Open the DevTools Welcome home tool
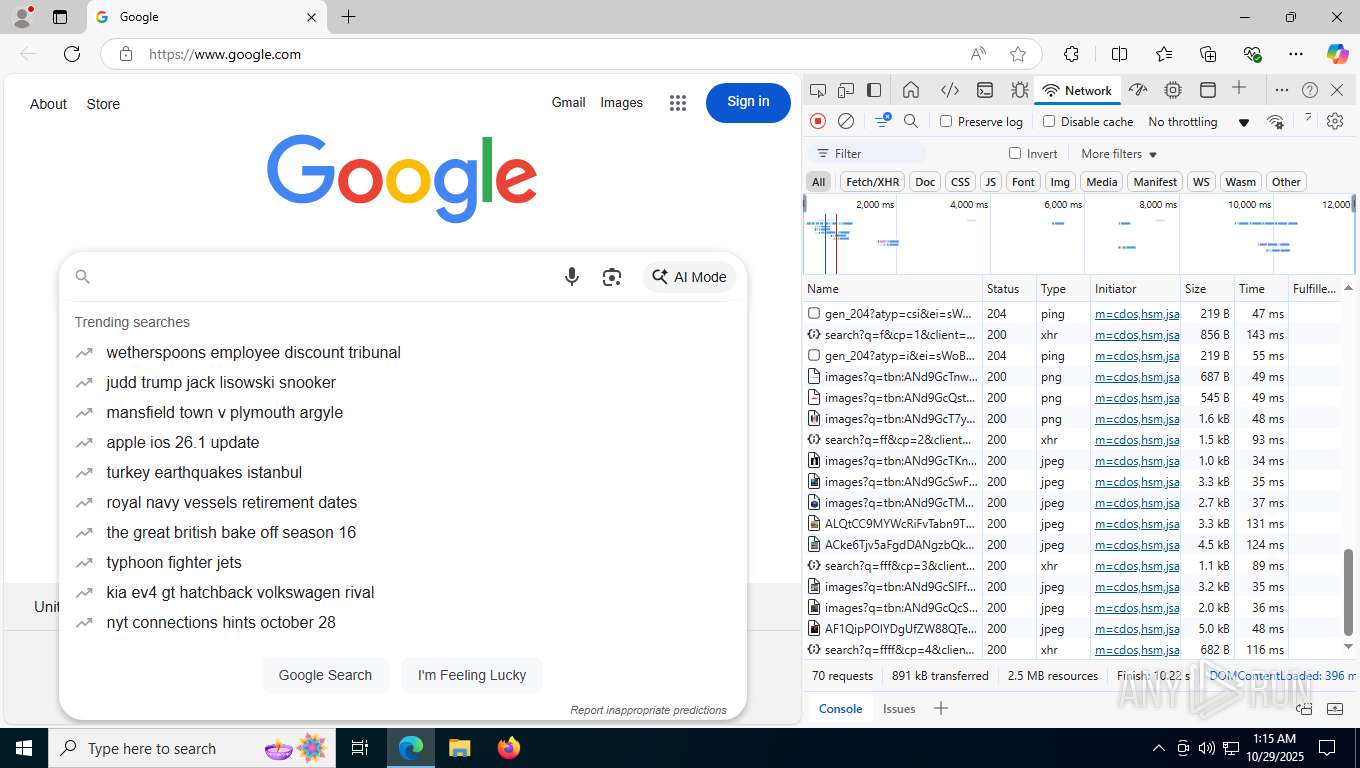This screenshot has width=1360, height=768. coord(911,90)
